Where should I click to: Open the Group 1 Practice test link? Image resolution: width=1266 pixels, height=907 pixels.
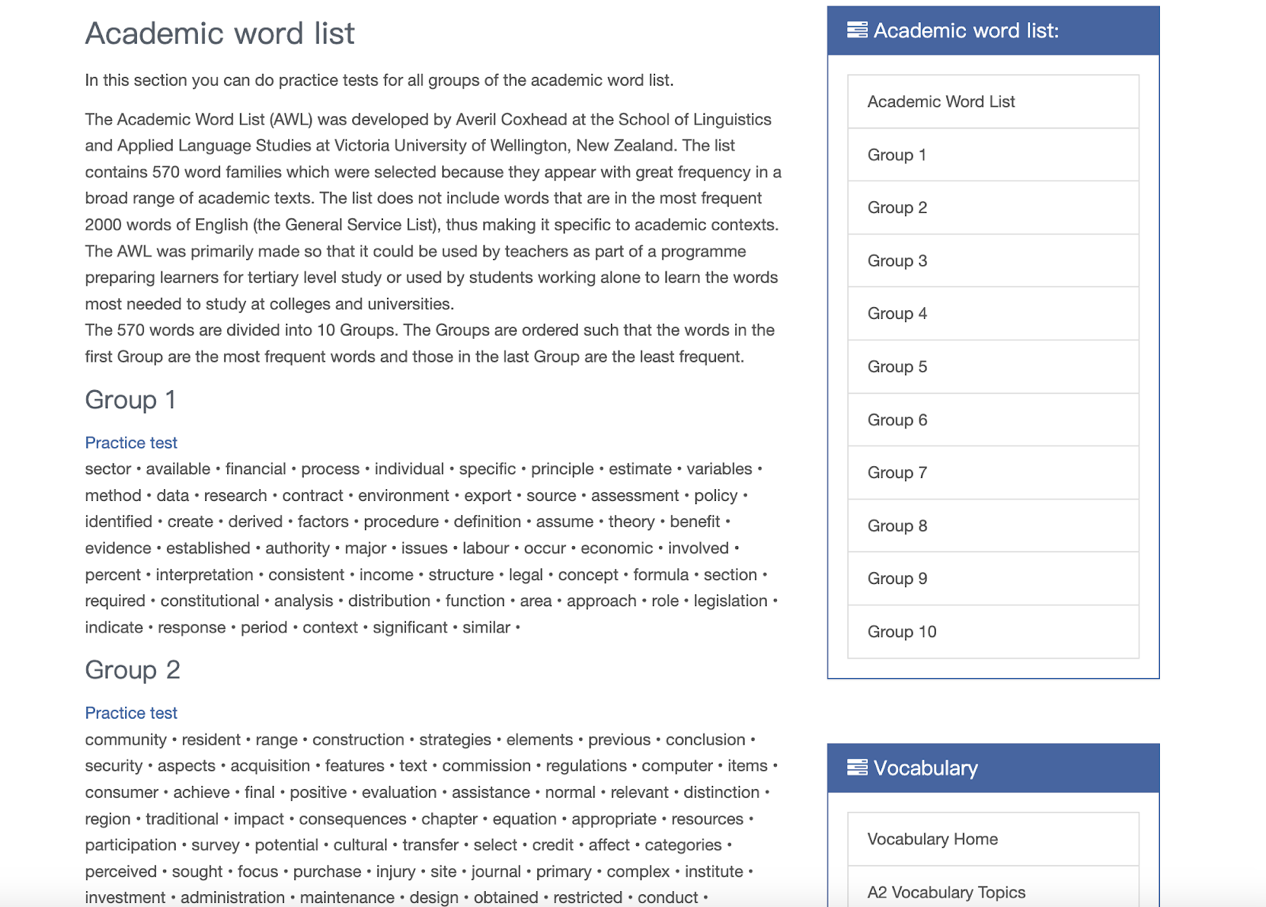click(131, 442)
